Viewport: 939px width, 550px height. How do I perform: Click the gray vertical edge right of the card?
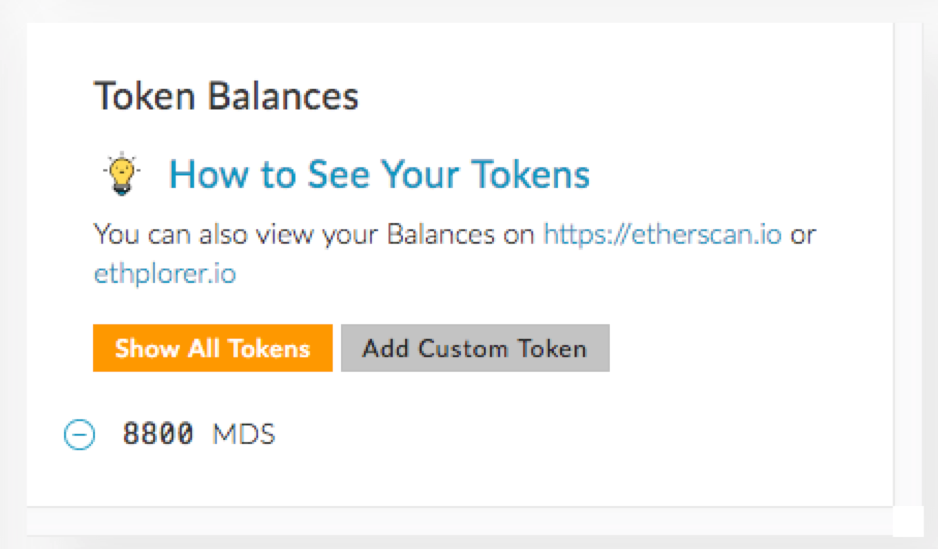pos(907,260)
